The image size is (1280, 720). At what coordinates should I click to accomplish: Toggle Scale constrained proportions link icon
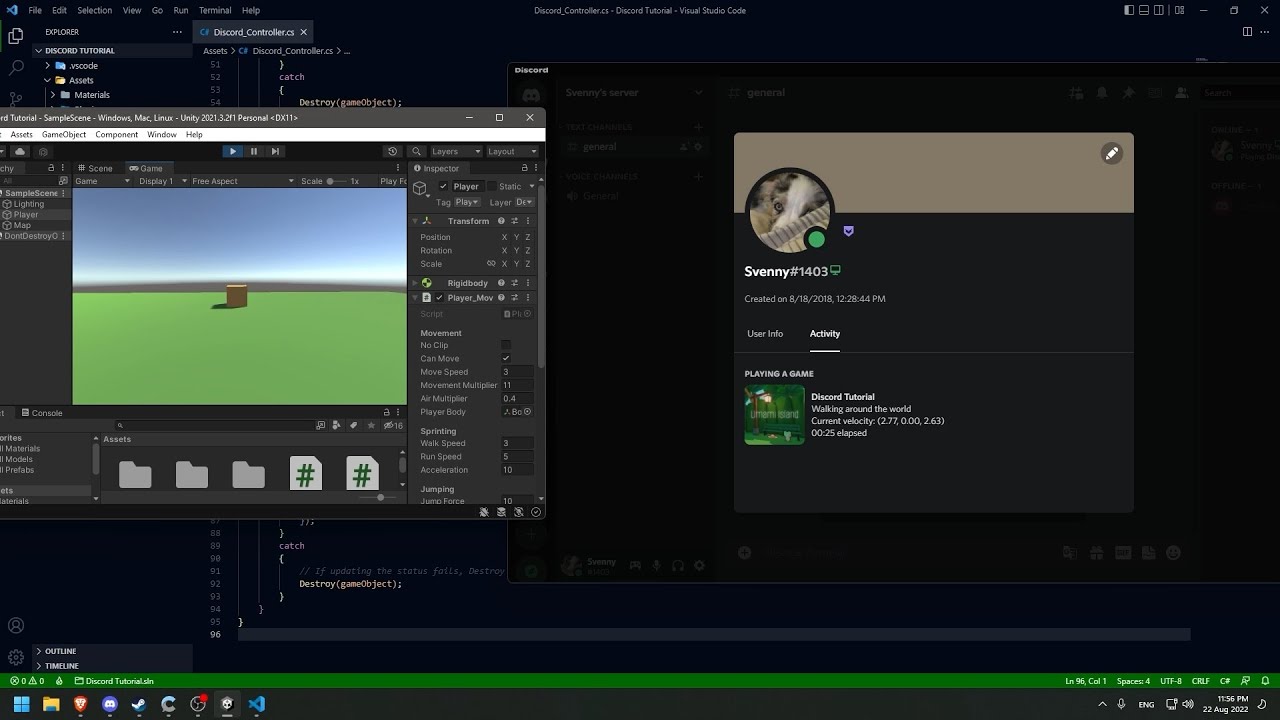click(x=491, y=264)
